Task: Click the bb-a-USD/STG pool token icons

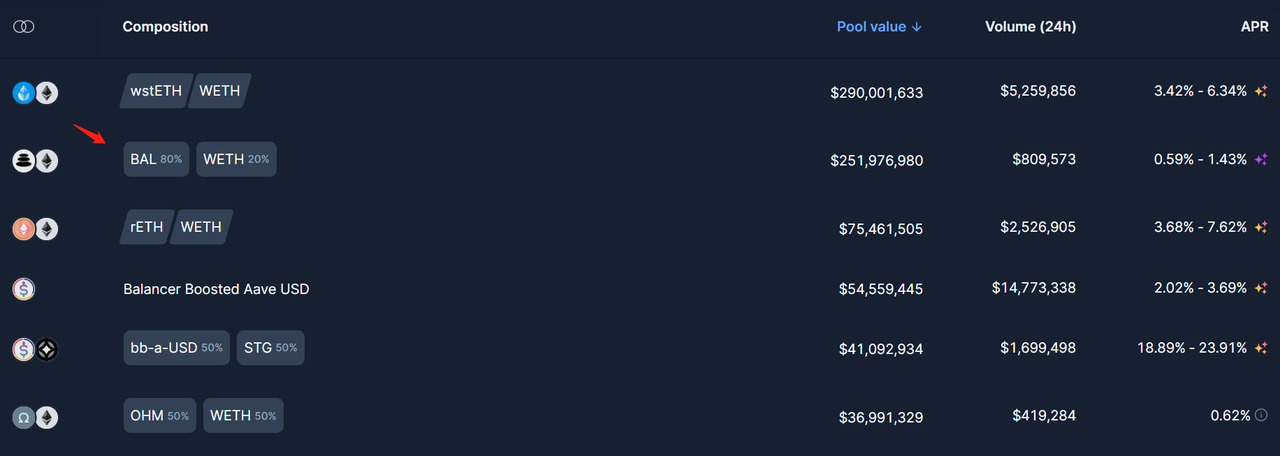Action: click(x=35, y=349)
